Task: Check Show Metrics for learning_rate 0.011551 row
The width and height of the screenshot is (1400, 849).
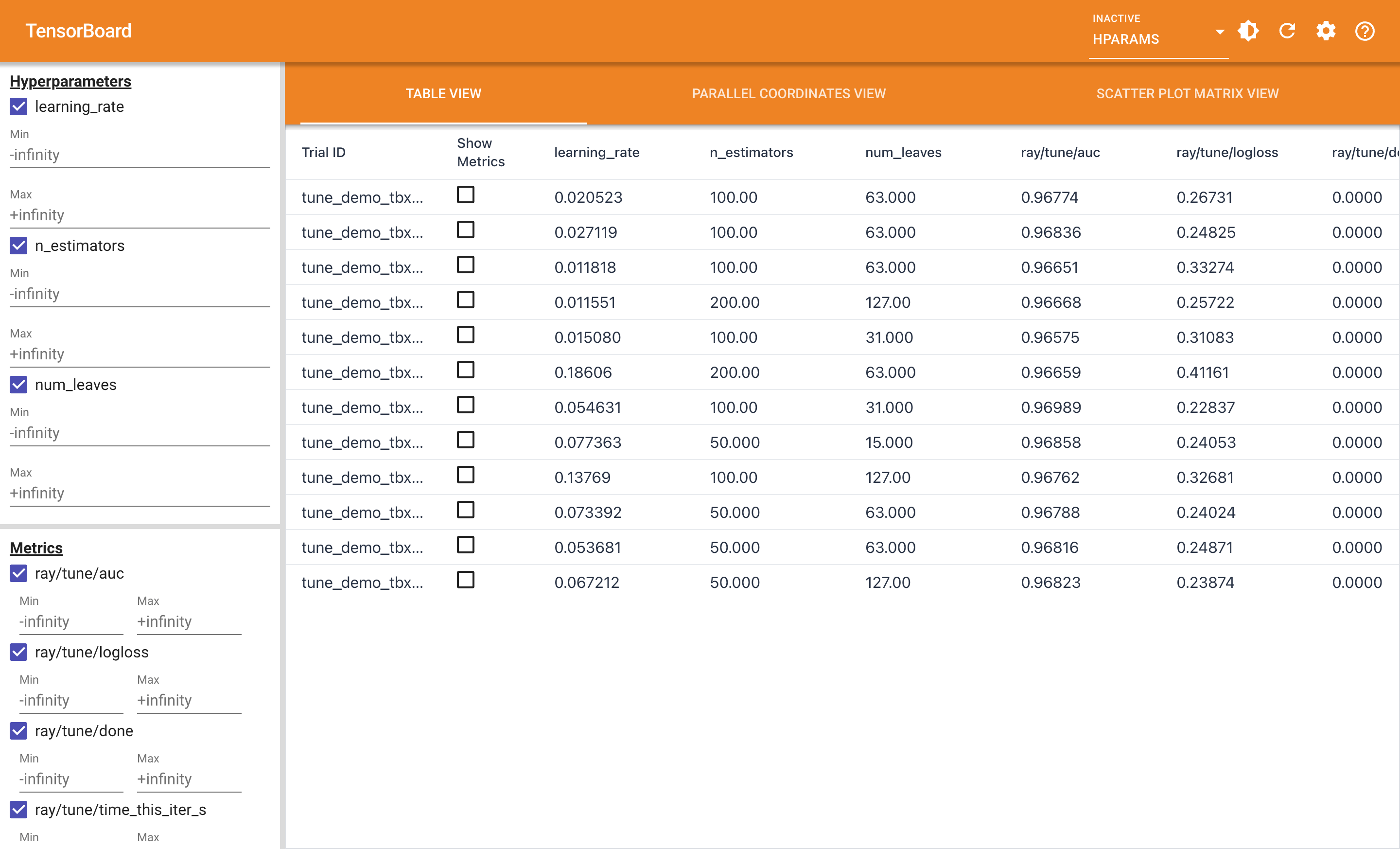Action: pyautogui.click(x=465, y=300)
